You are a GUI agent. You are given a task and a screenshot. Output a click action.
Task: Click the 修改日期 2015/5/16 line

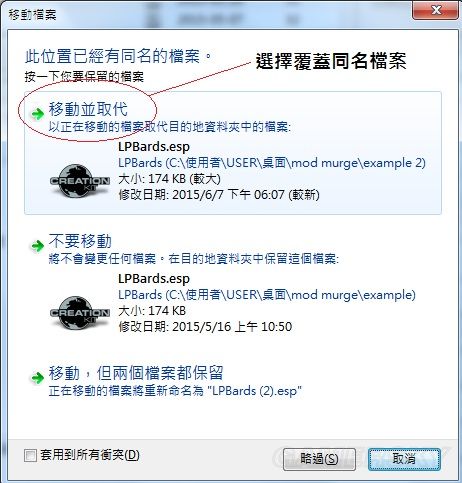205,327
